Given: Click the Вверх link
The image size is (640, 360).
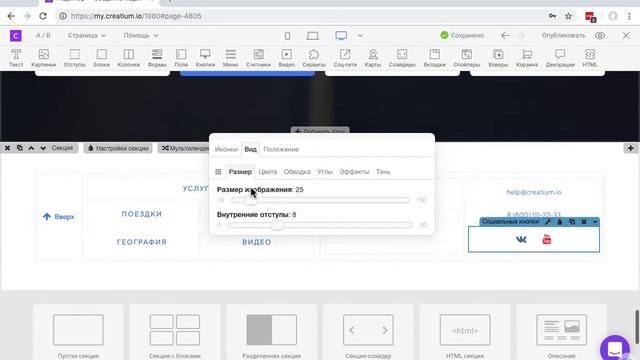Looking at the screenshot, I should coord(59,217).
